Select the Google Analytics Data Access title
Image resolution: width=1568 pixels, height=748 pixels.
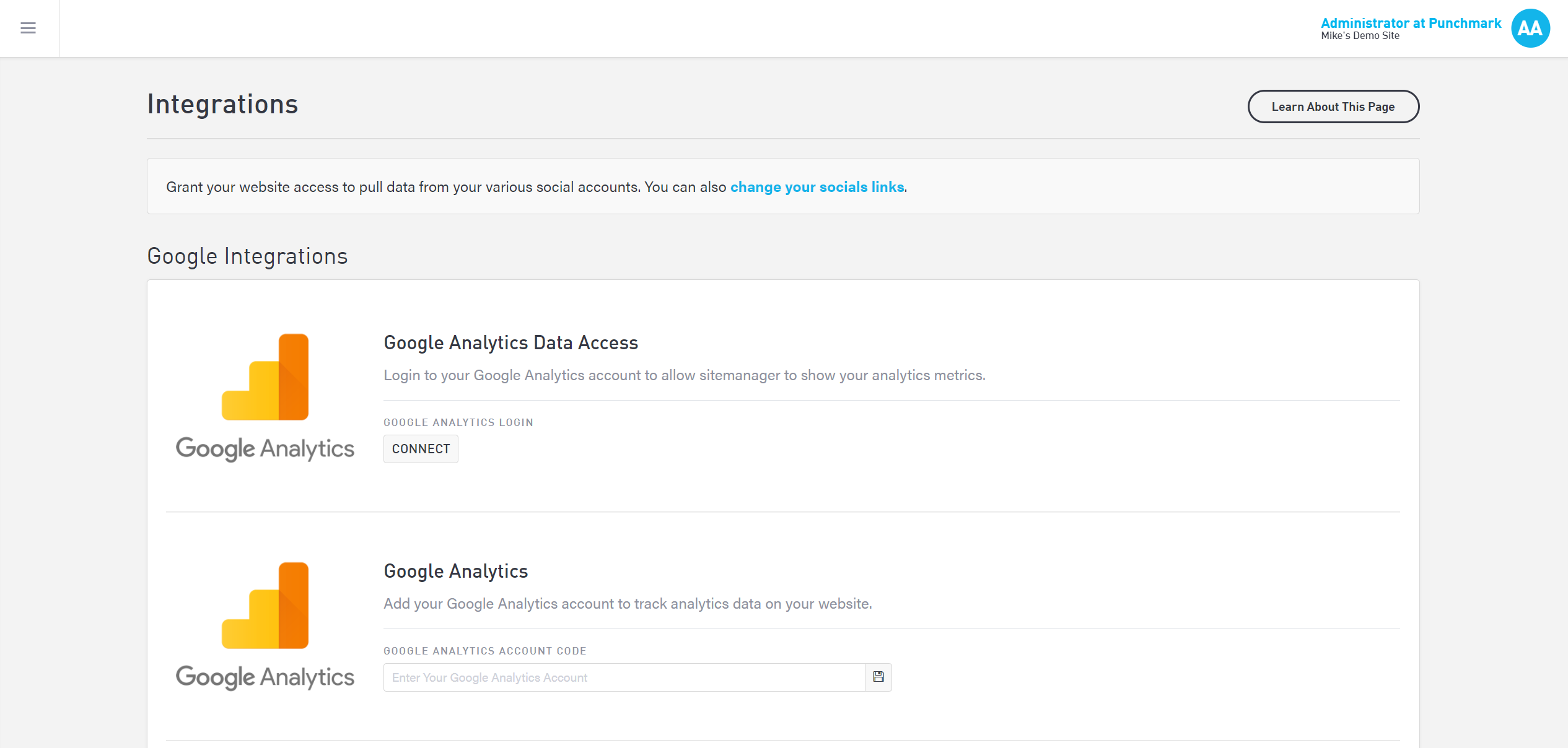click(x=510, y=342)
